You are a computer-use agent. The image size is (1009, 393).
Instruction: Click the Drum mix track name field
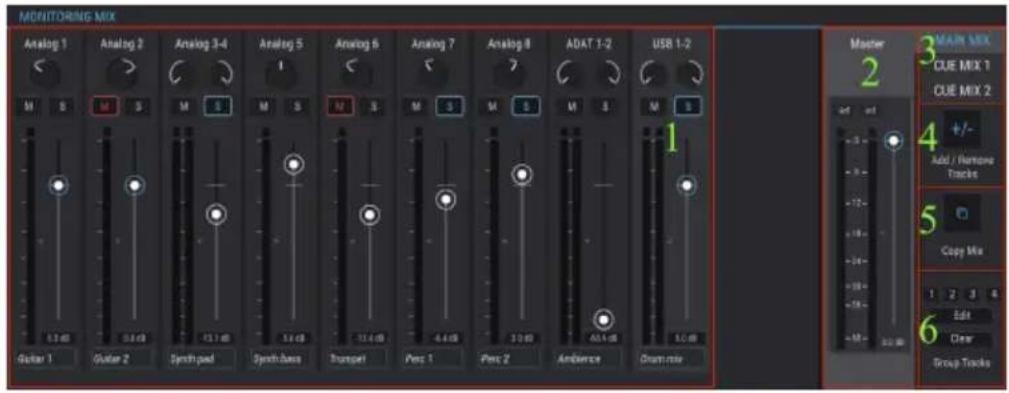[x=672, y=359]
